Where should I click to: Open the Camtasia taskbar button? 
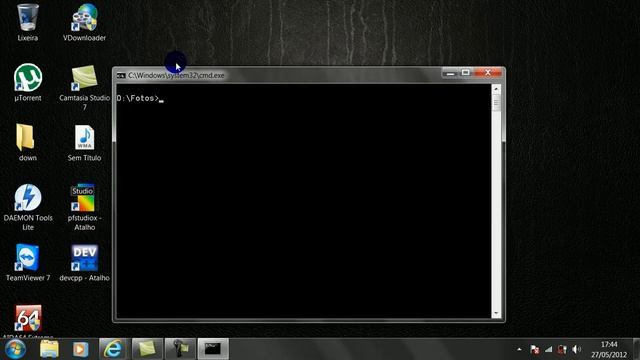pos(147,349)
